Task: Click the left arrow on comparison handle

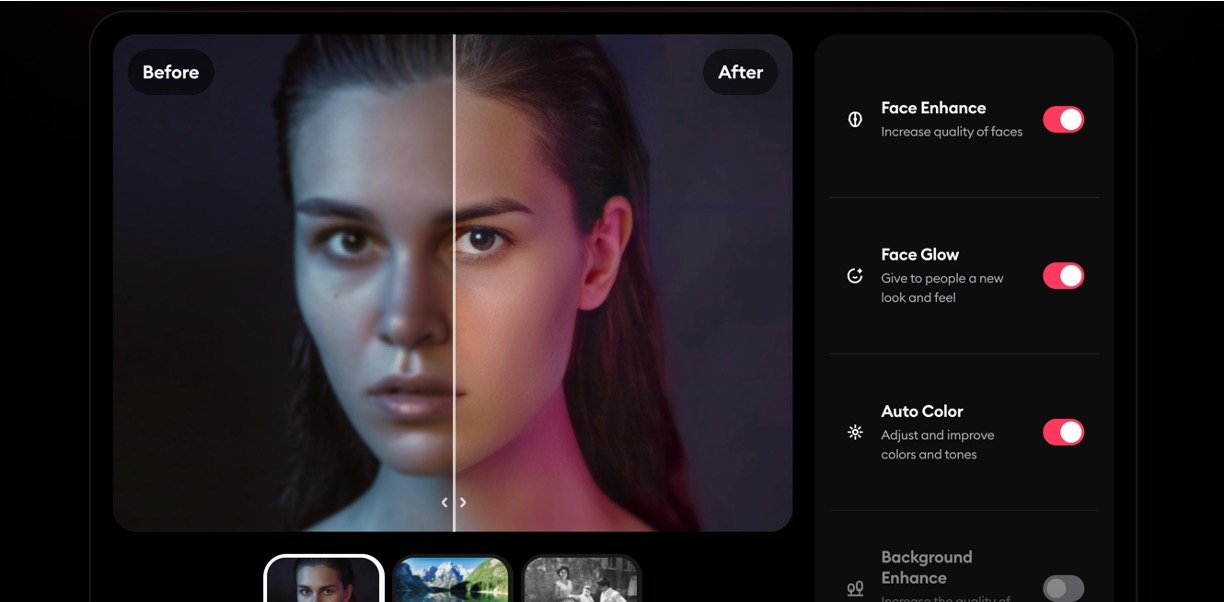Action: coord(445,503)
